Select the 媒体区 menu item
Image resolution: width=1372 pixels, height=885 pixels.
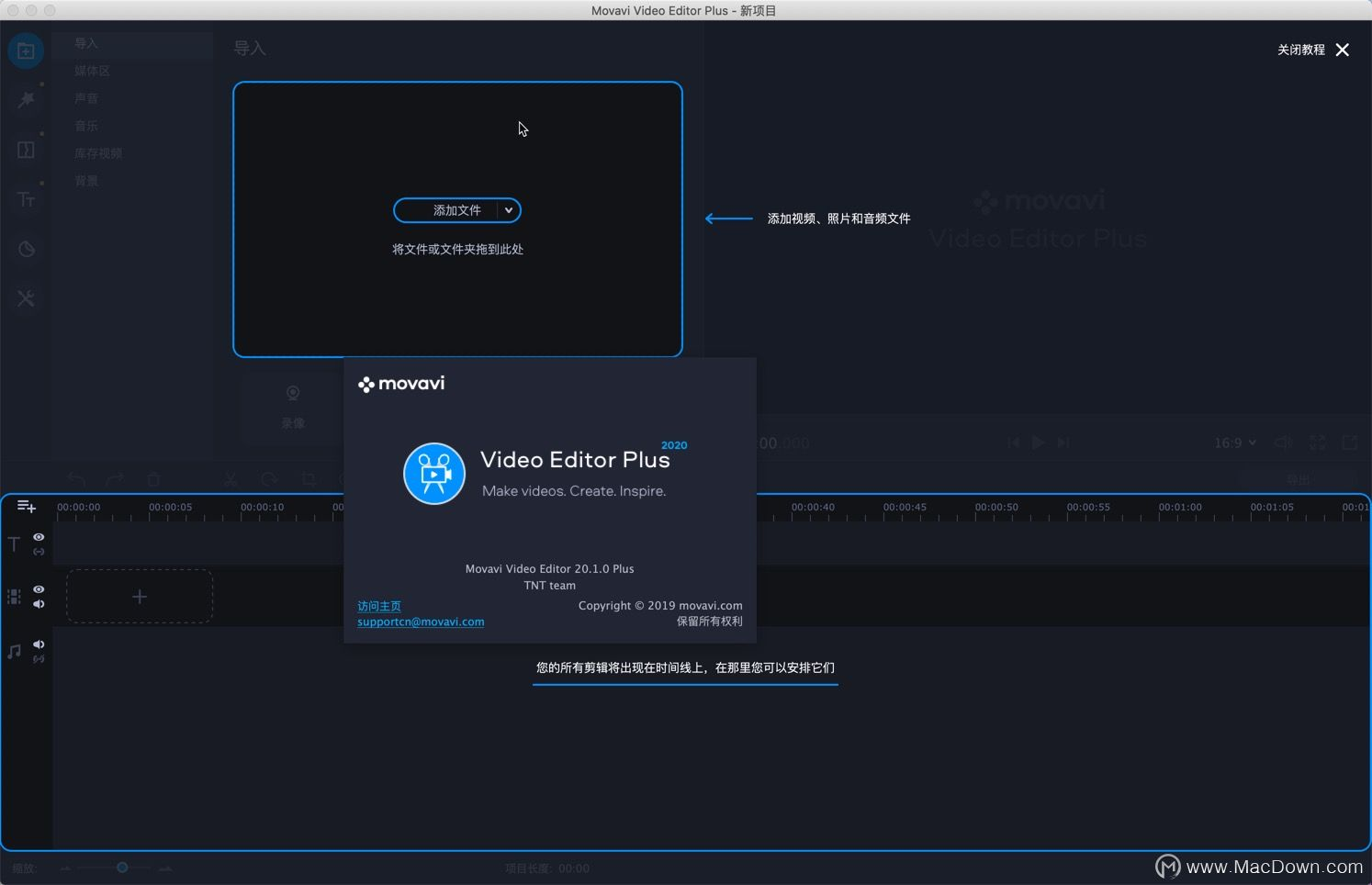(92, 71)
